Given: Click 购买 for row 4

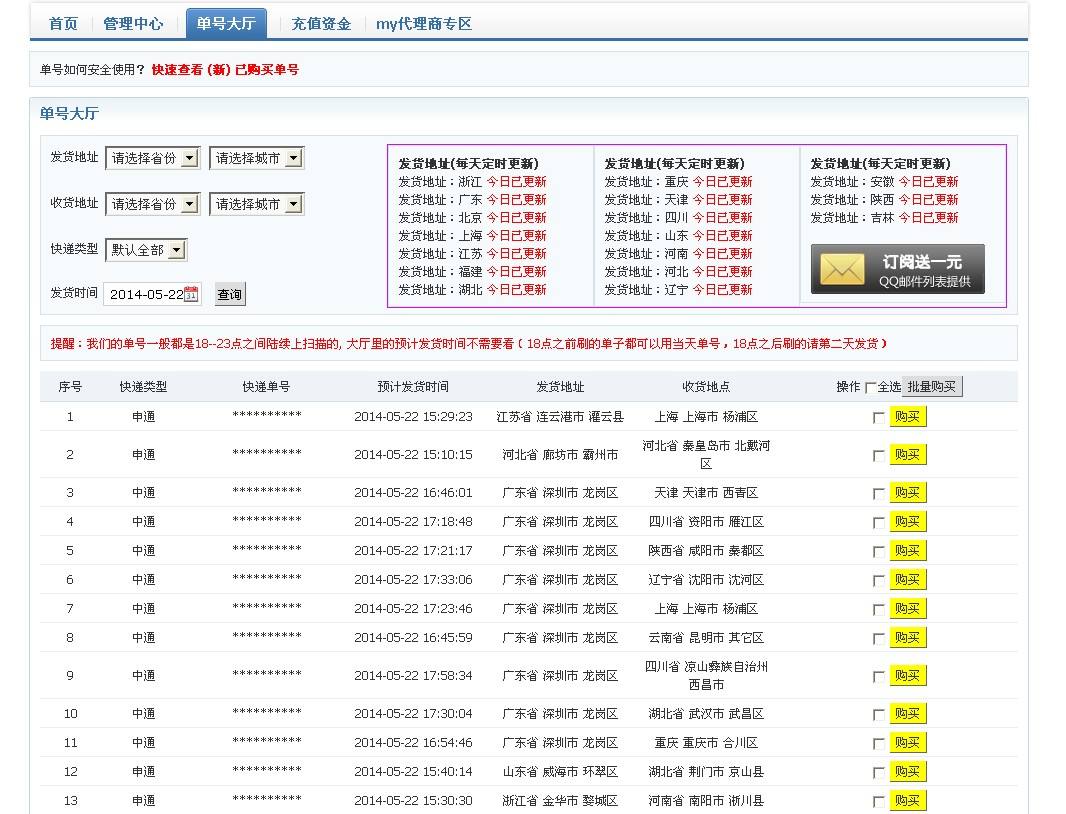Looking at the screenshot, I should tap(908, 522).
